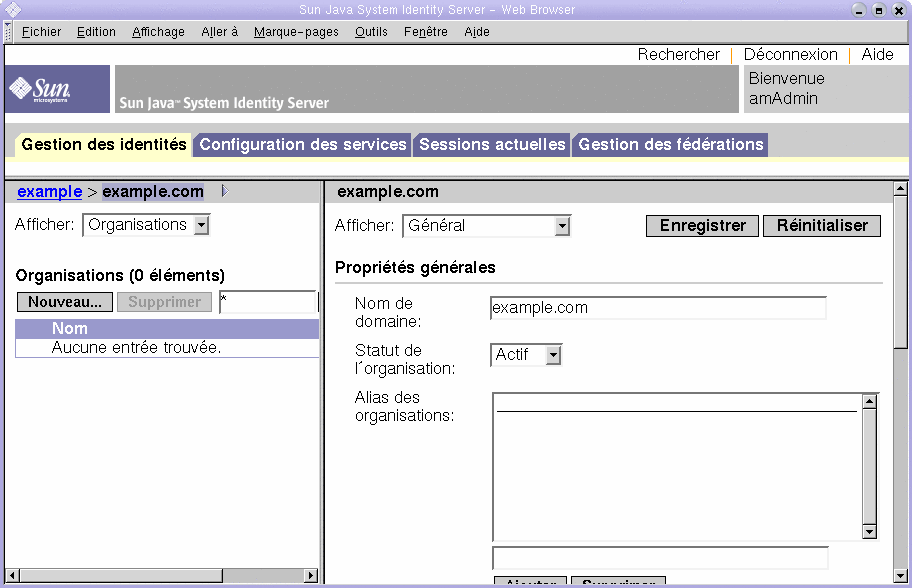Click the alias list scroll down arrow
Screen dimensions: 912x588
870,532
